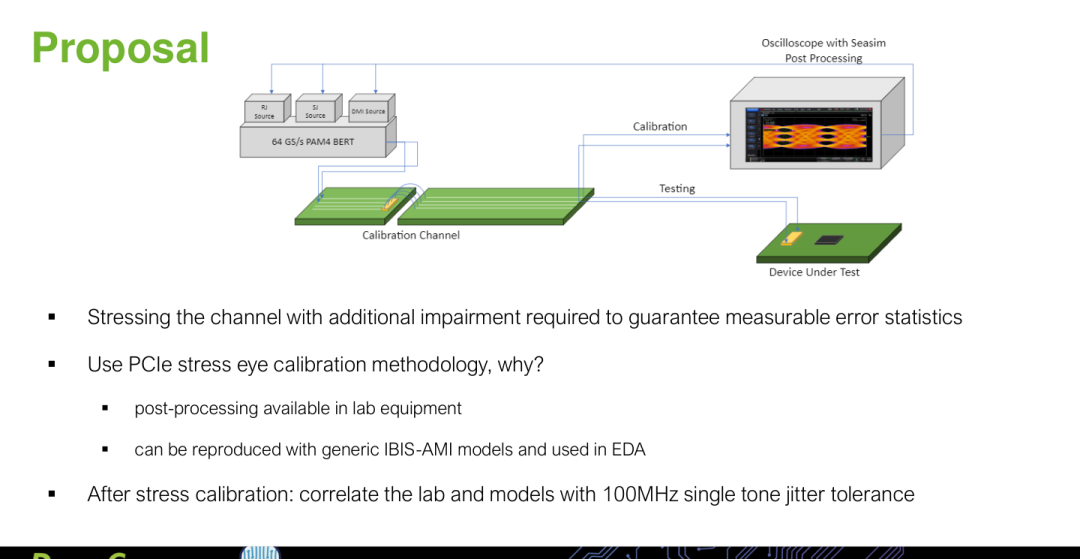Click the 'Device Under Test' caption

point(814,272)
